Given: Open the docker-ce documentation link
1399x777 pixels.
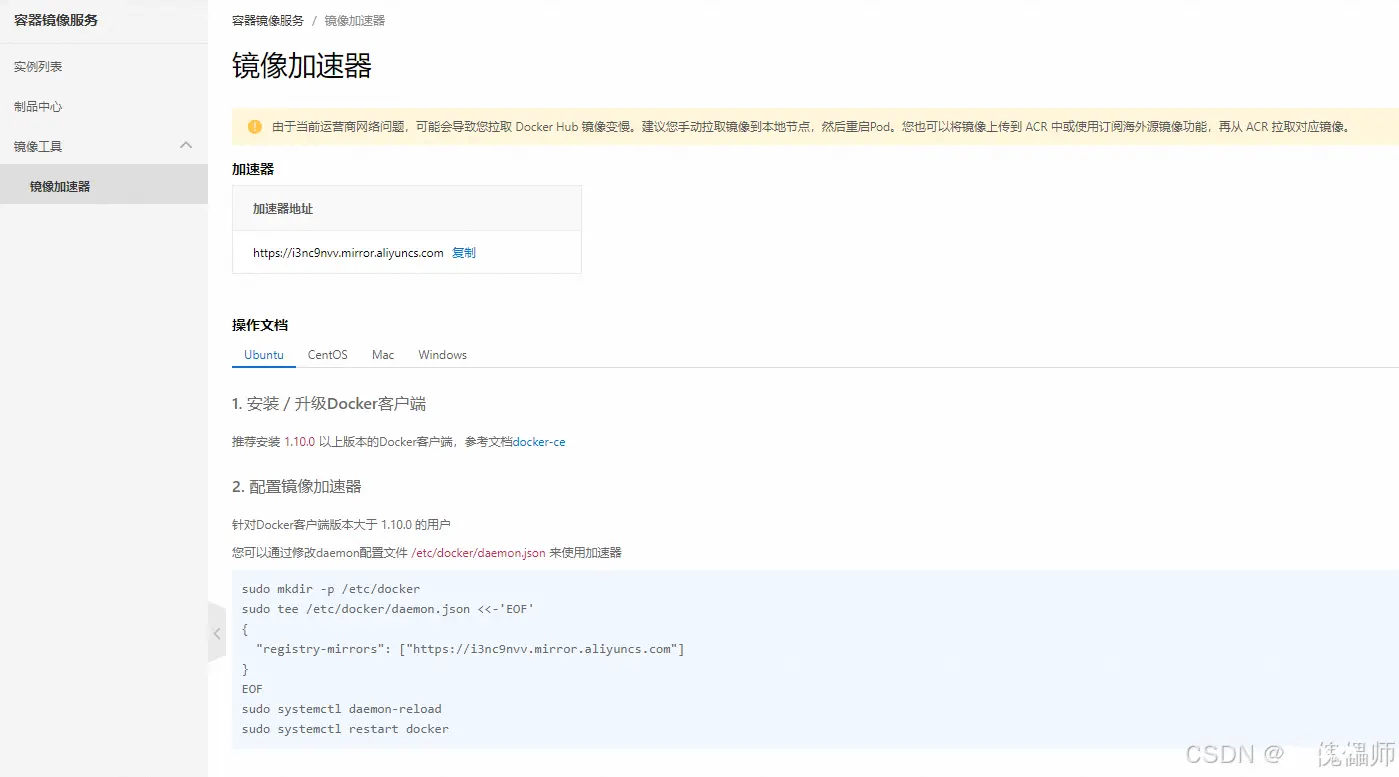Looking at the screenshot, I should tap(539, 441).
